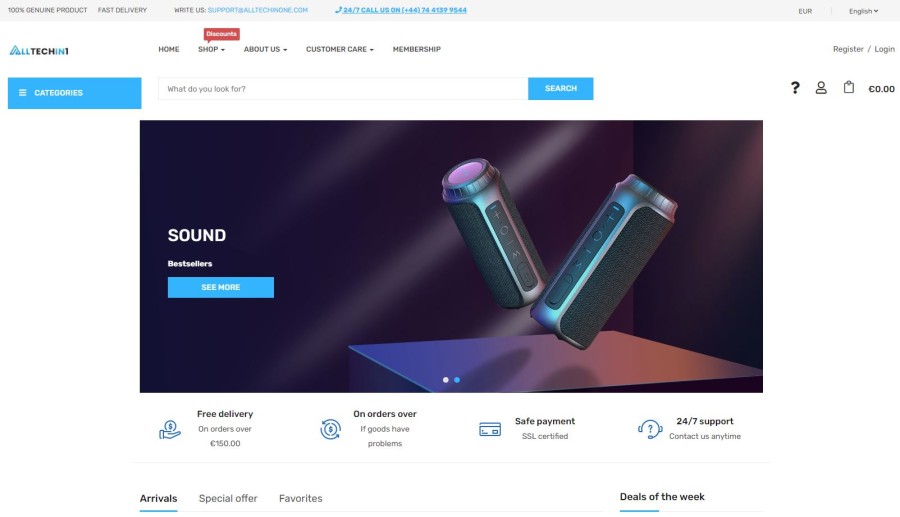The width and height of the screenshot is (900, 517).
Task: Focus the "What do you look for?" search field
Action: (343, 89)
